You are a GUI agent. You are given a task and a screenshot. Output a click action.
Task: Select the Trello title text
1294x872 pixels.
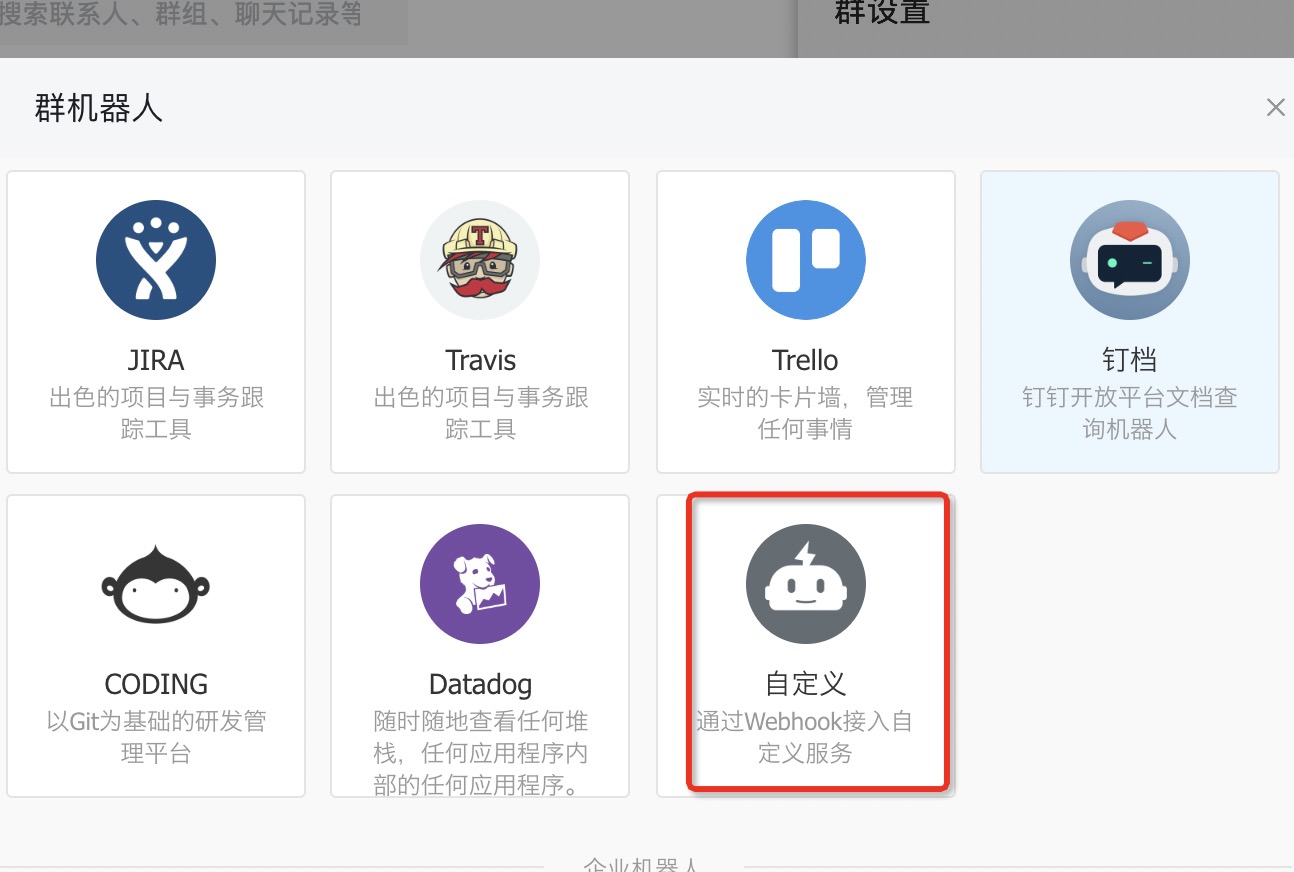(805, 360)
